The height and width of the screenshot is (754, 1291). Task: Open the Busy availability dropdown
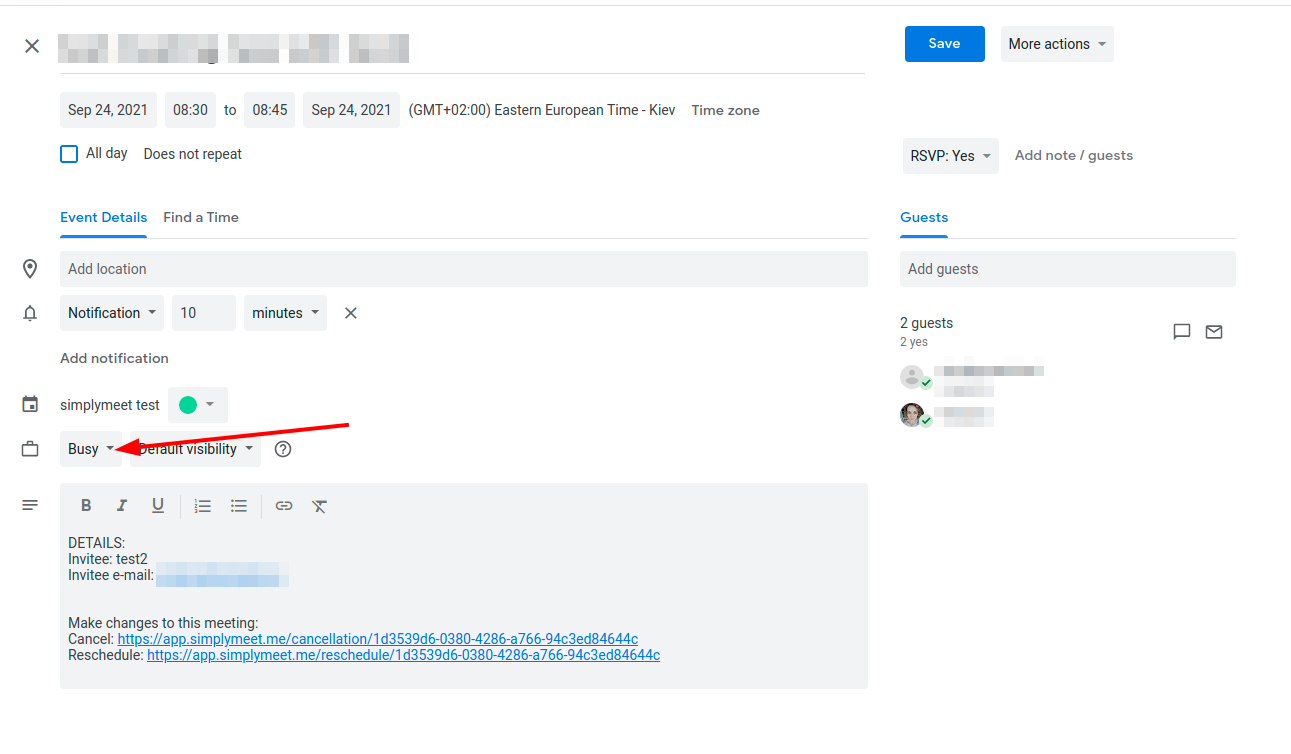91,449
